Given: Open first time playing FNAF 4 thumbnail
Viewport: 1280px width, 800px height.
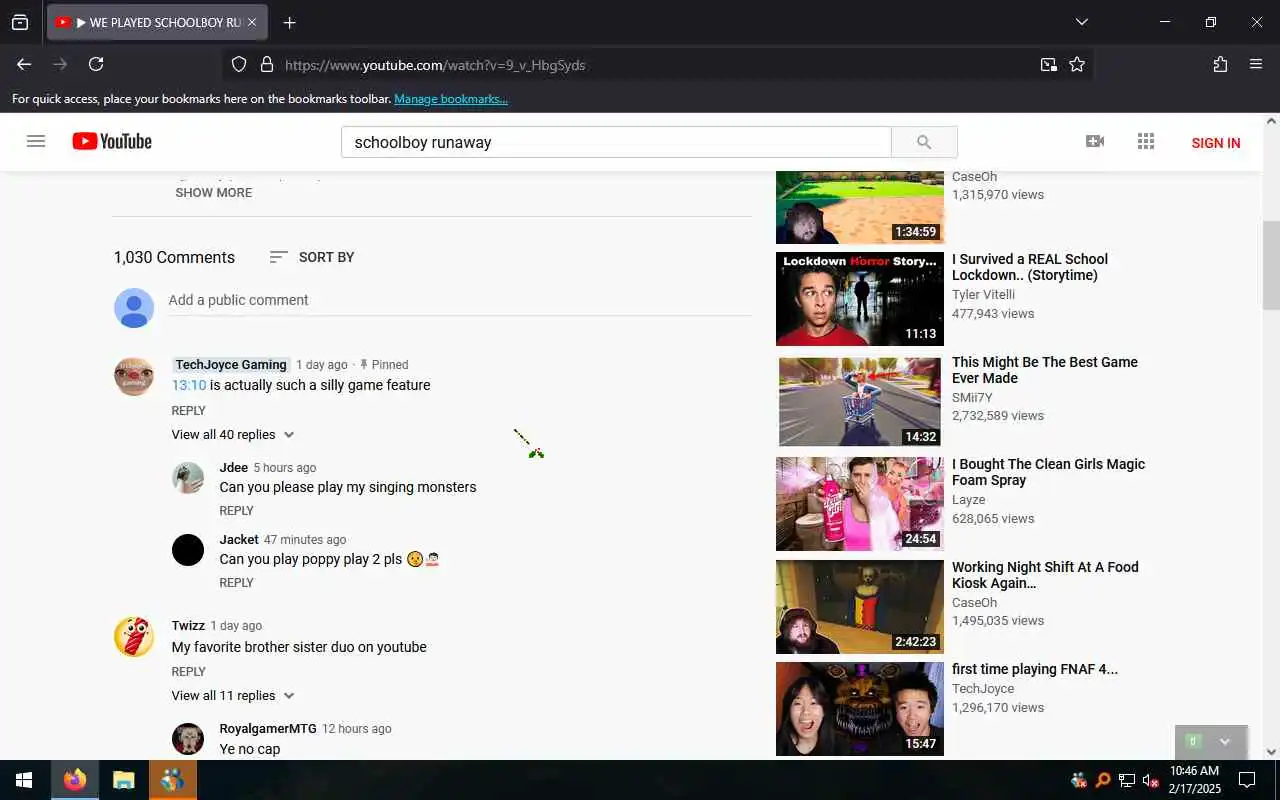Looking at the screenshot, I should [860, 709].
